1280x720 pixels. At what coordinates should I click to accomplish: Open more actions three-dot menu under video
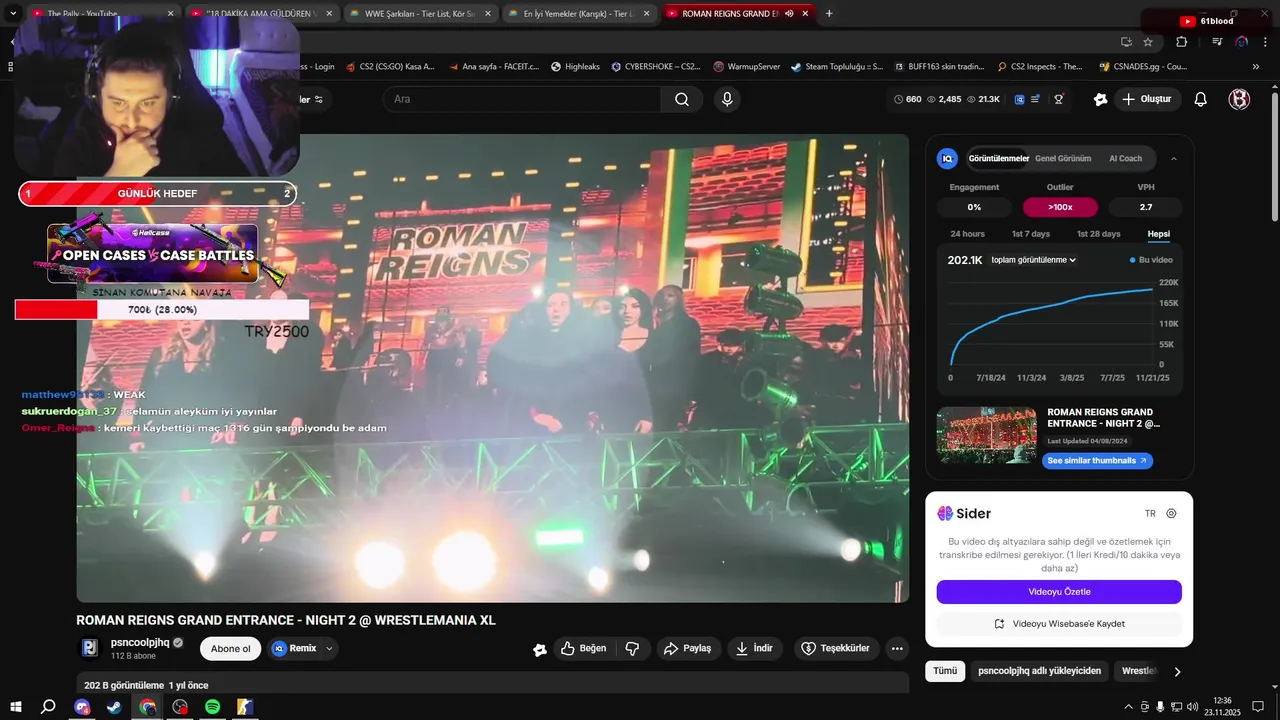(897, 648)
